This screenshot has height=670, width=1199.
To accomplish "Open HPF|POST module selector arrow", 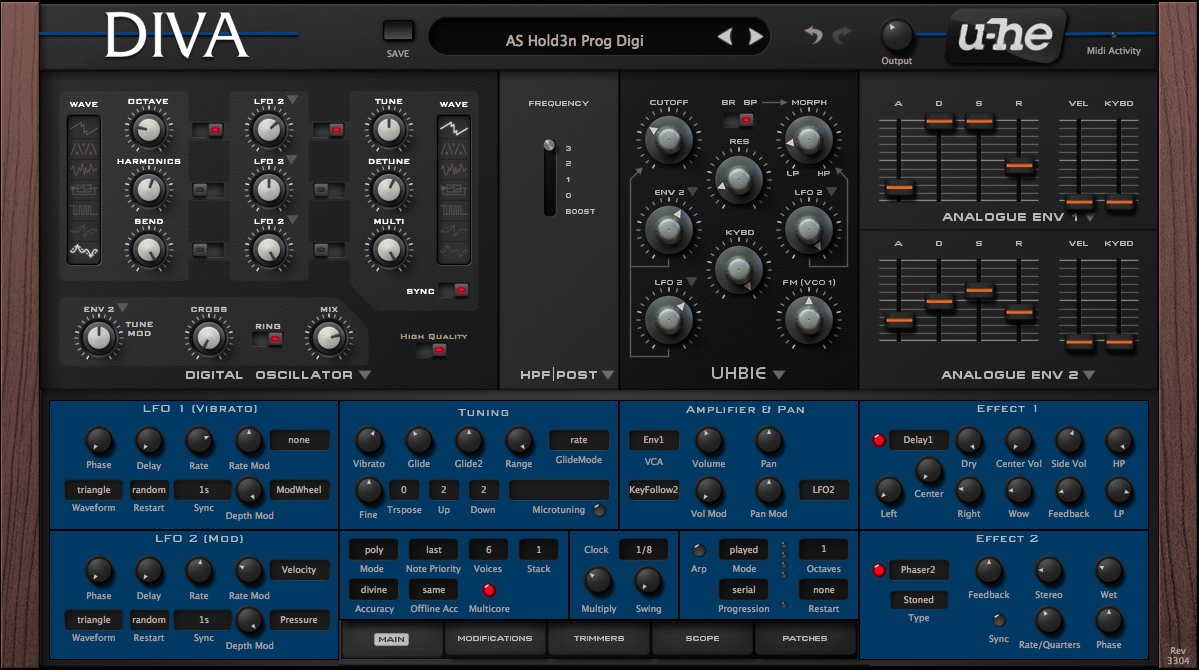I will pos(608,375).
